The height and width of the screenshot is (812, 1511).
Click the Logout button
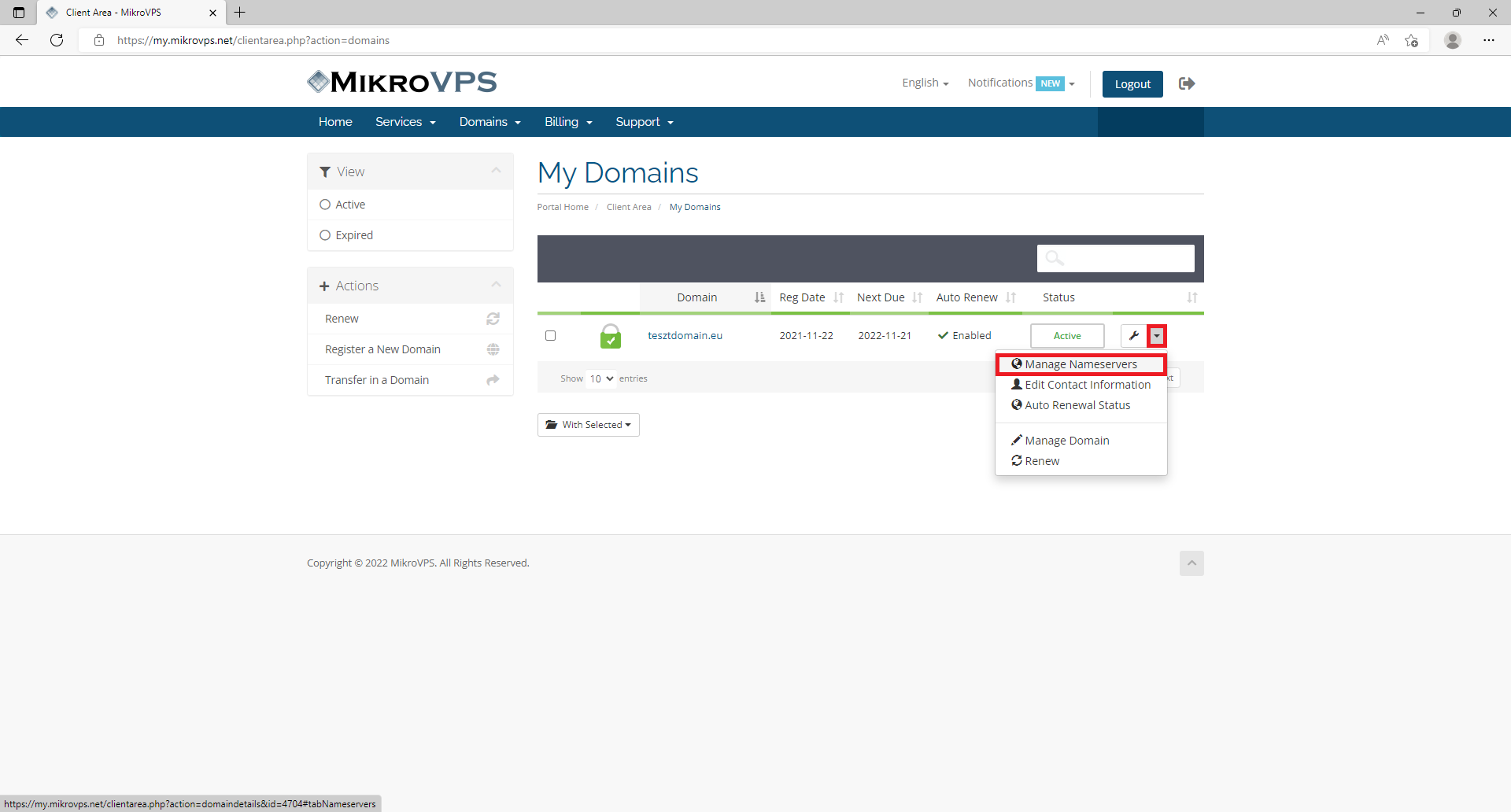click(x=1132, y=84)
